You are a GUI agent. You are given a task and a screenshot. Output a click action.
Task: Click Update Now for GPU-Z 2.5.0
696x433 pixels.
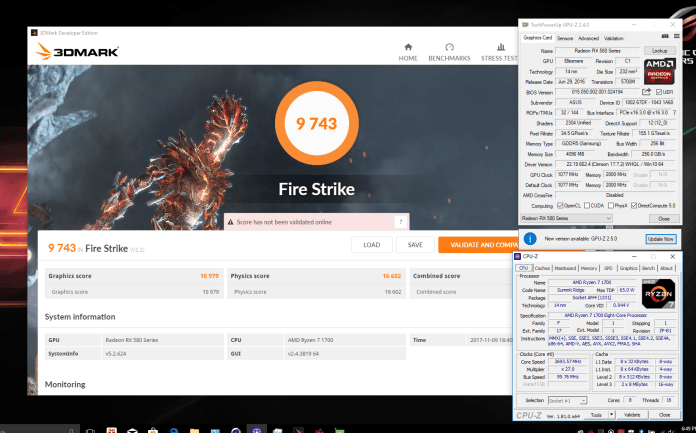point(661,239)
